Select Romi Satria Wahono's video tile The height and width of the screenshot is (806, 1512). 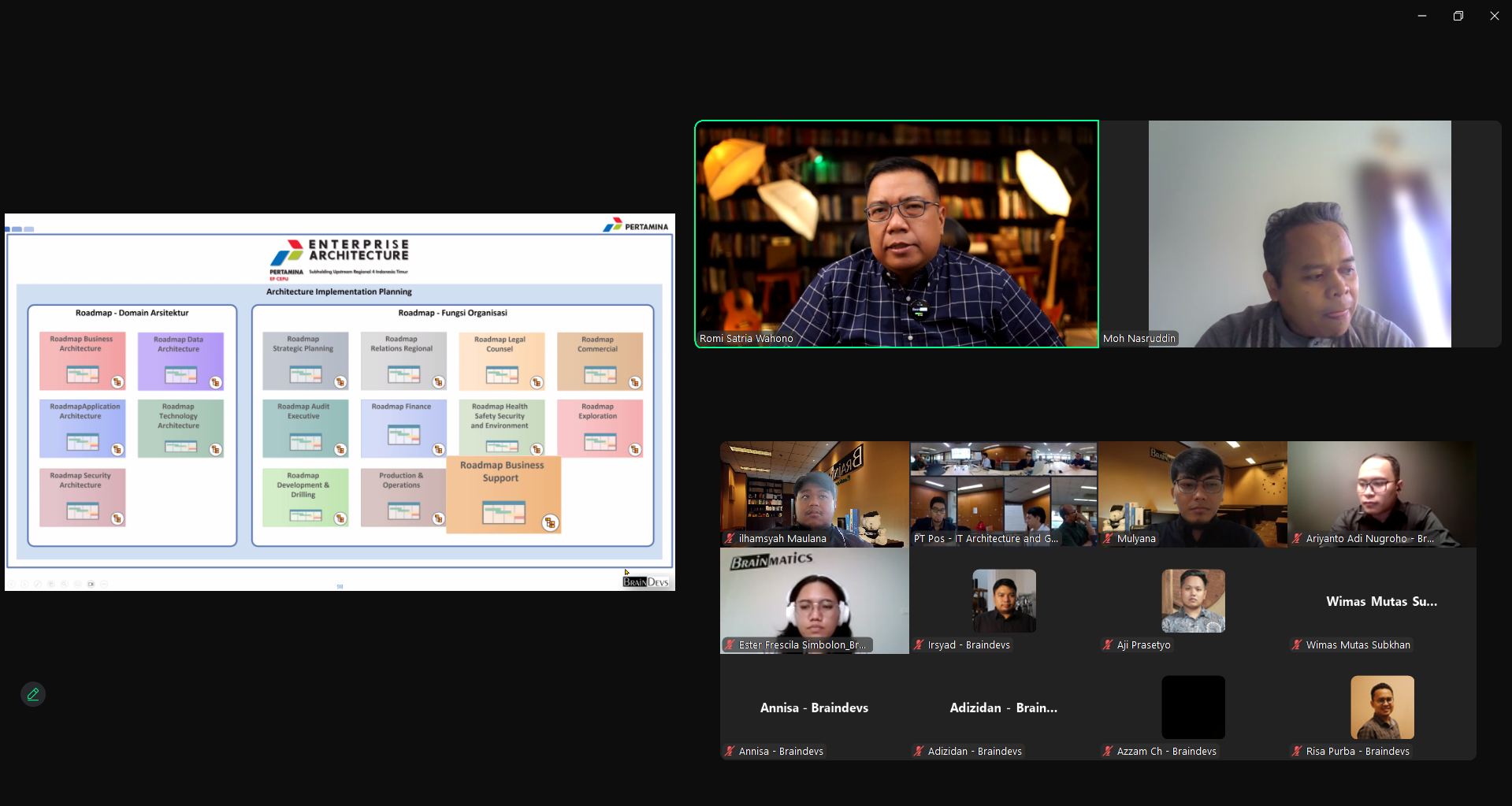coord(897,233)
